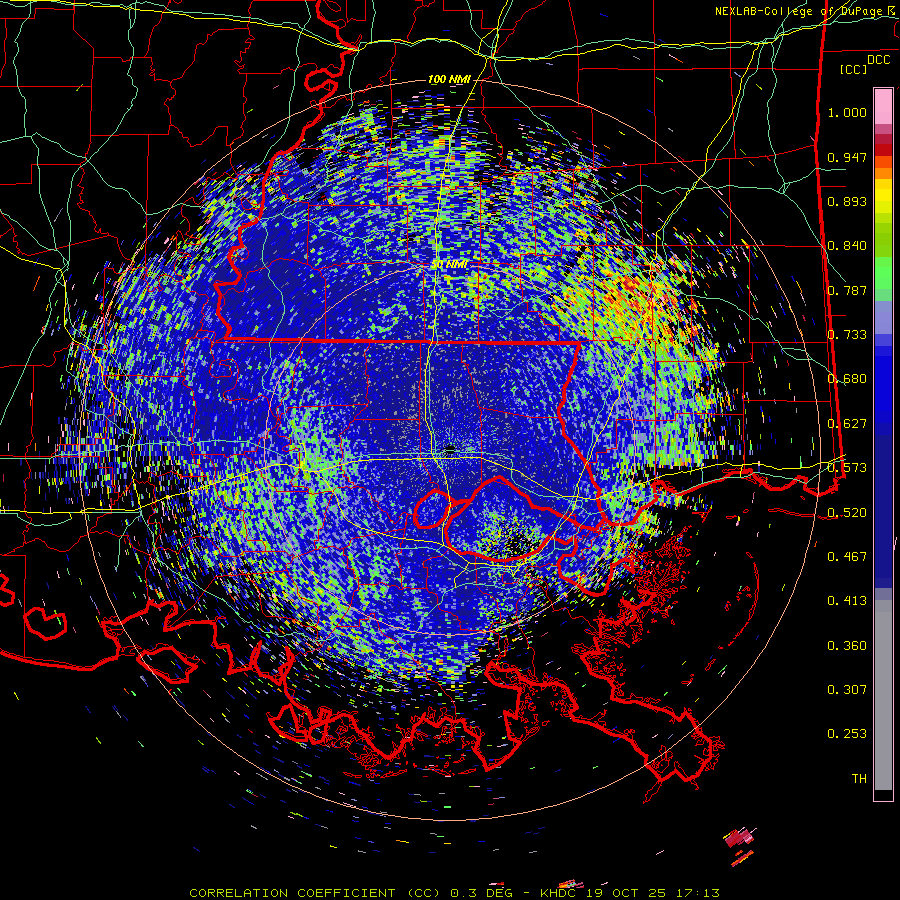
Task: Click the 0.893 legend value
Action: click(x=847, y=201)
